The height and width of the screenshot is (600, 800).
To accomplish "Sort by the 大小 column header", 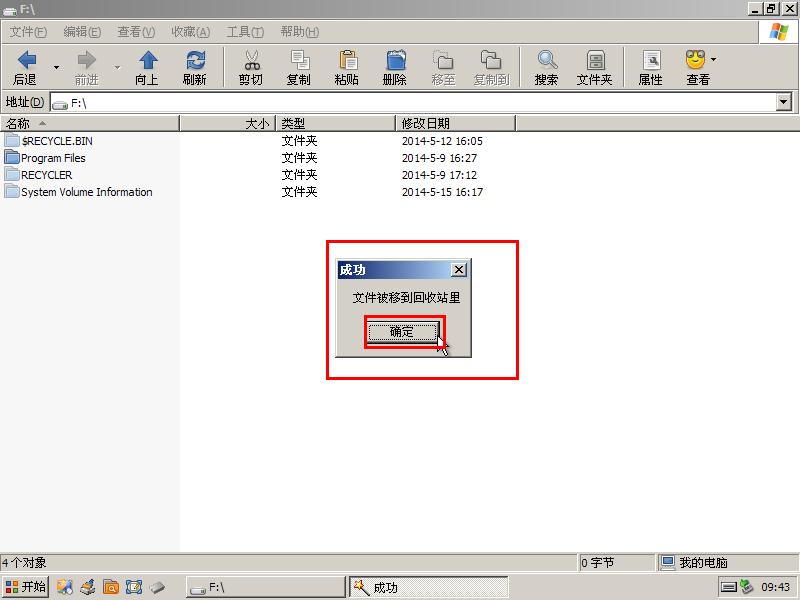I will pyautogui.click(x=228, y=123).
